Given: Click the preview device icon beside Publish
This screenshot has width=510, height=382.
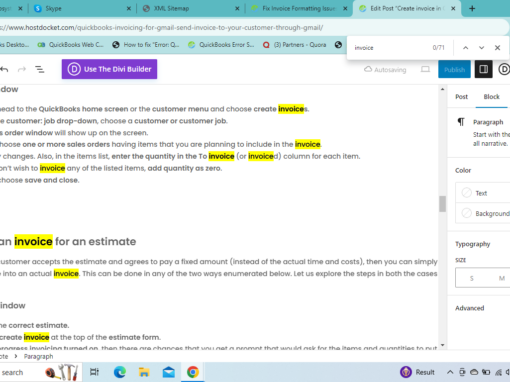Looking at the screenshot, I should pos(425,69).
